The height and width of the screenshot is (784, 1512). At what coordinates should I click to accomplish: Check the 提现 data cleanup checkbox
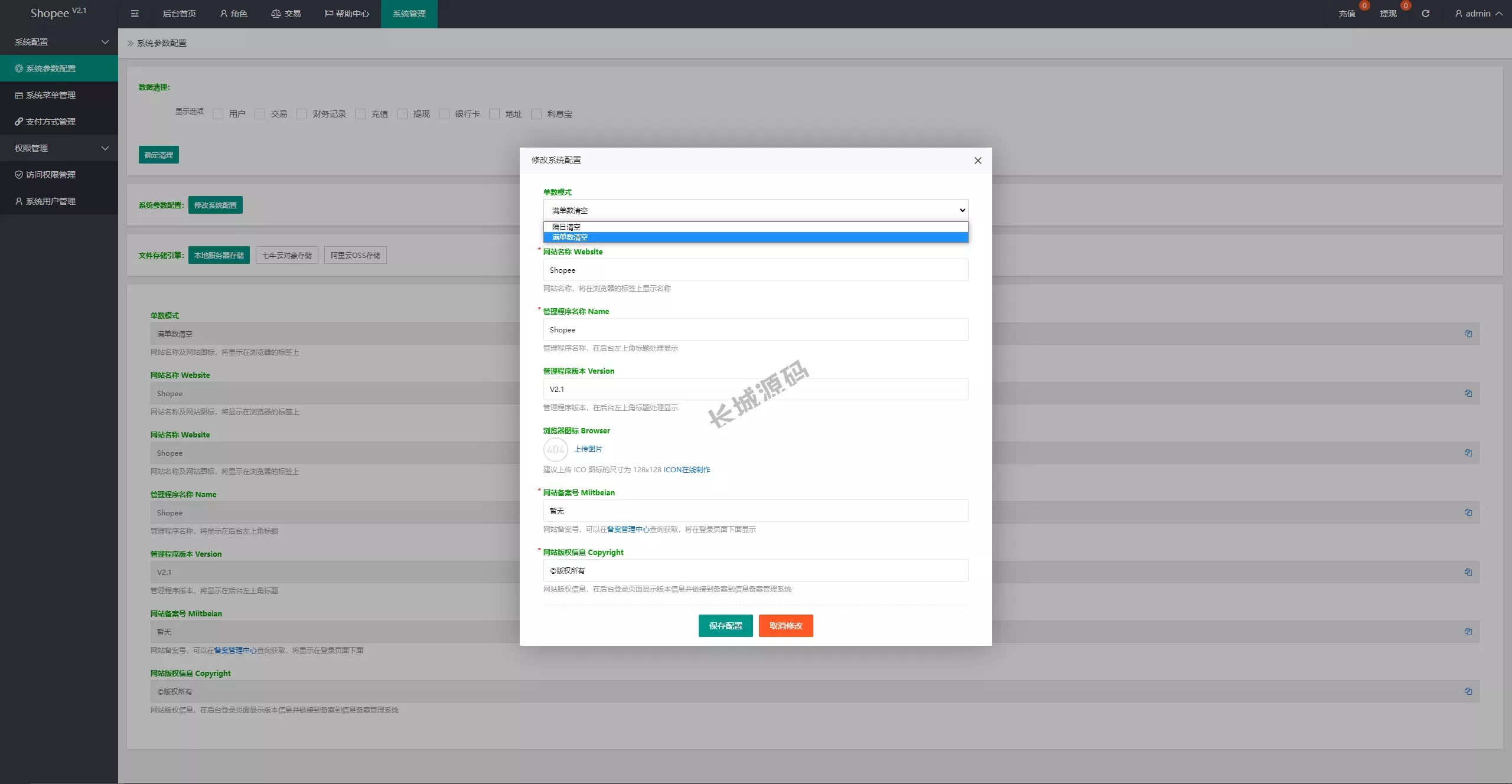(402, 114)
